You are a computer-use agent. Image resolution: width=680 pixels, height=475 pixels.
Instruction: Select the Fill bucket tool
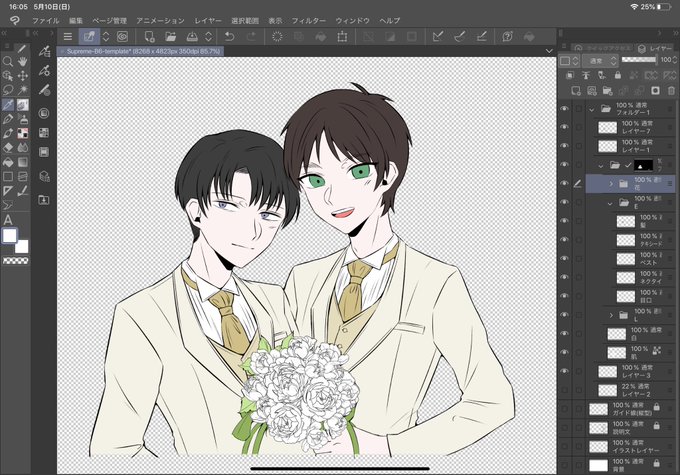[7, 162]
